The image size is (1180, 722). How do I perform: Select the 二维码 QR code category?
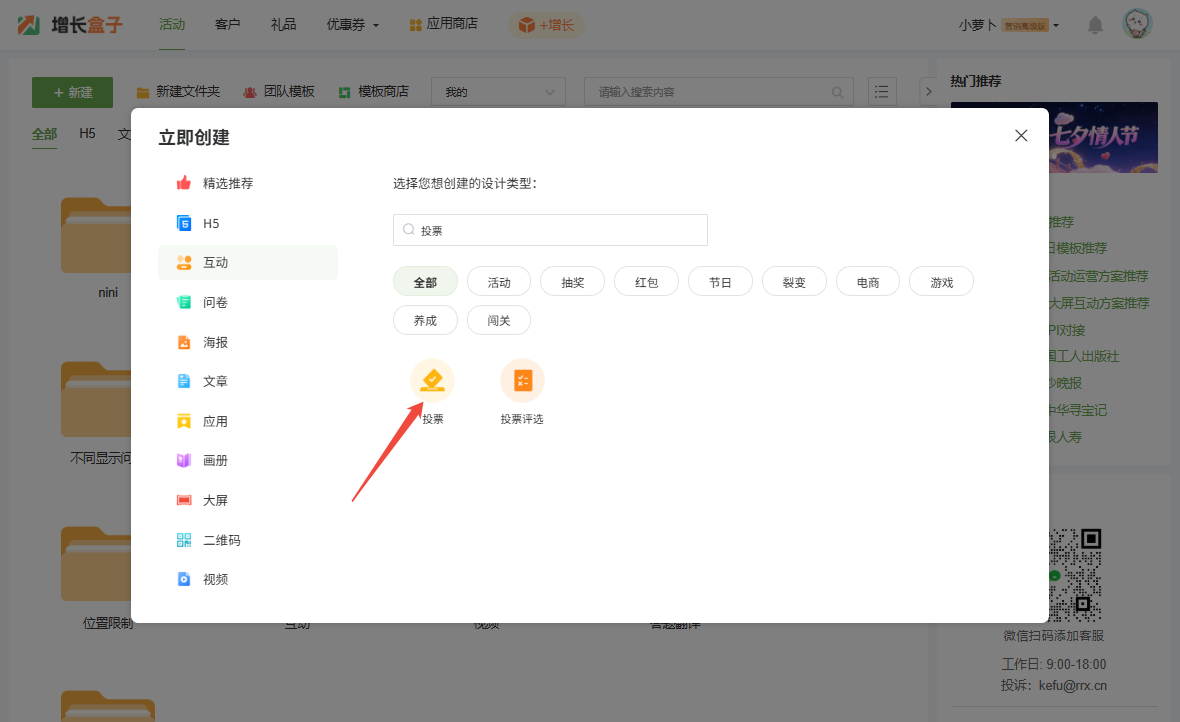pos(221,540)
